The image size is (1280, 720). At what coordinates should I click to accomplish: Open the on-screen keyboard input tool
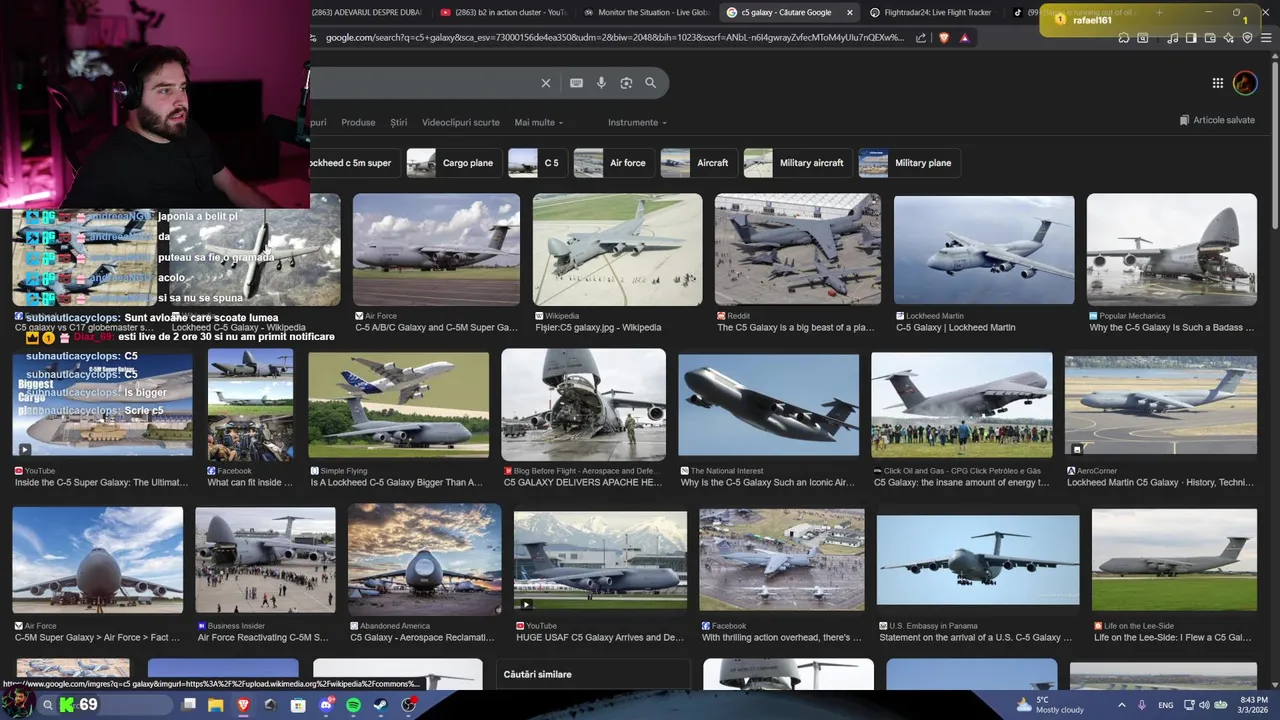pyautogui.click(x=576, y=83)
